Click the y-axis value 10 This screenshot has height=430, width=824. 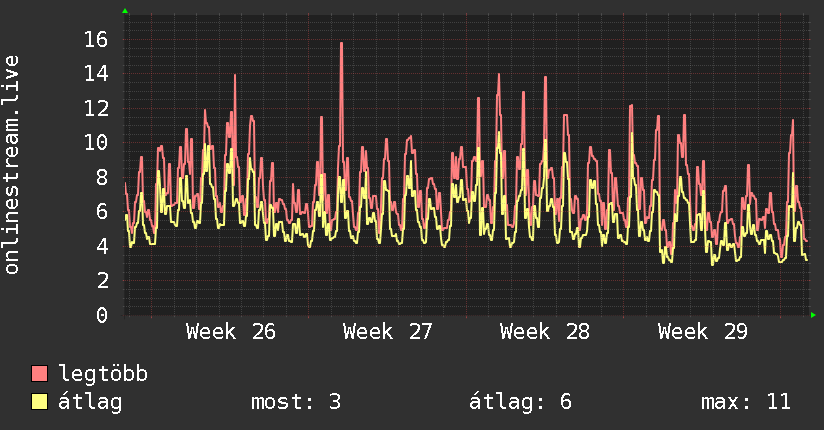(96, 142)
